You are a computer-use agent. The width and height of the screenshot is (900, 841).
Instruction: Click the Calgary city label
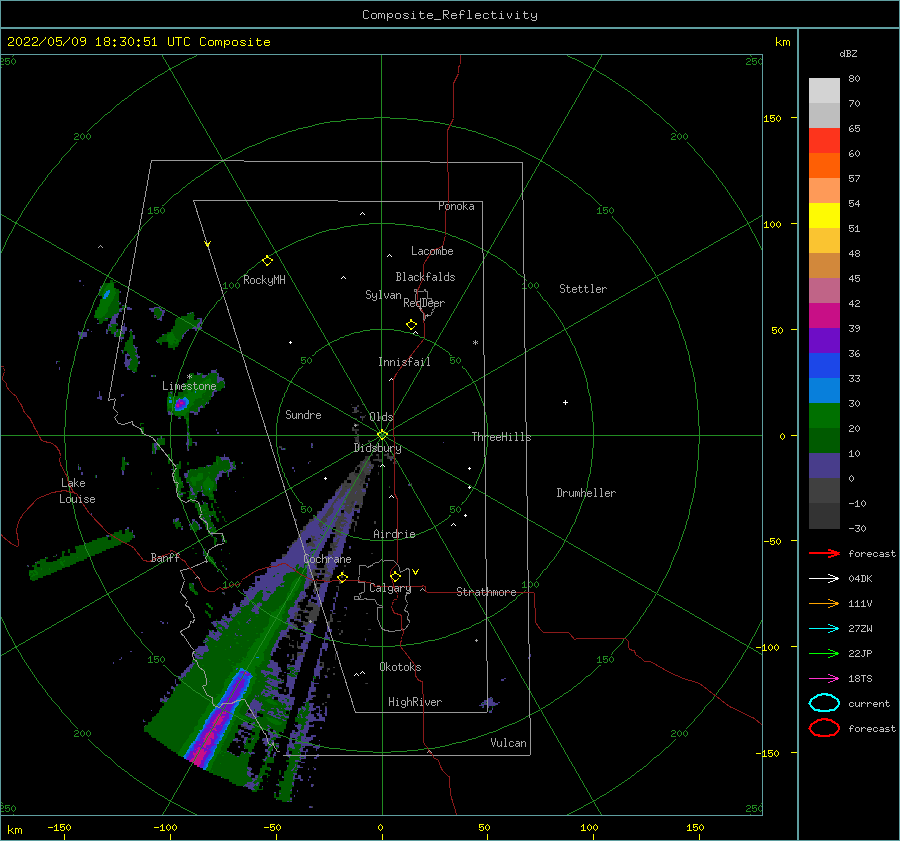coord(390,588)
